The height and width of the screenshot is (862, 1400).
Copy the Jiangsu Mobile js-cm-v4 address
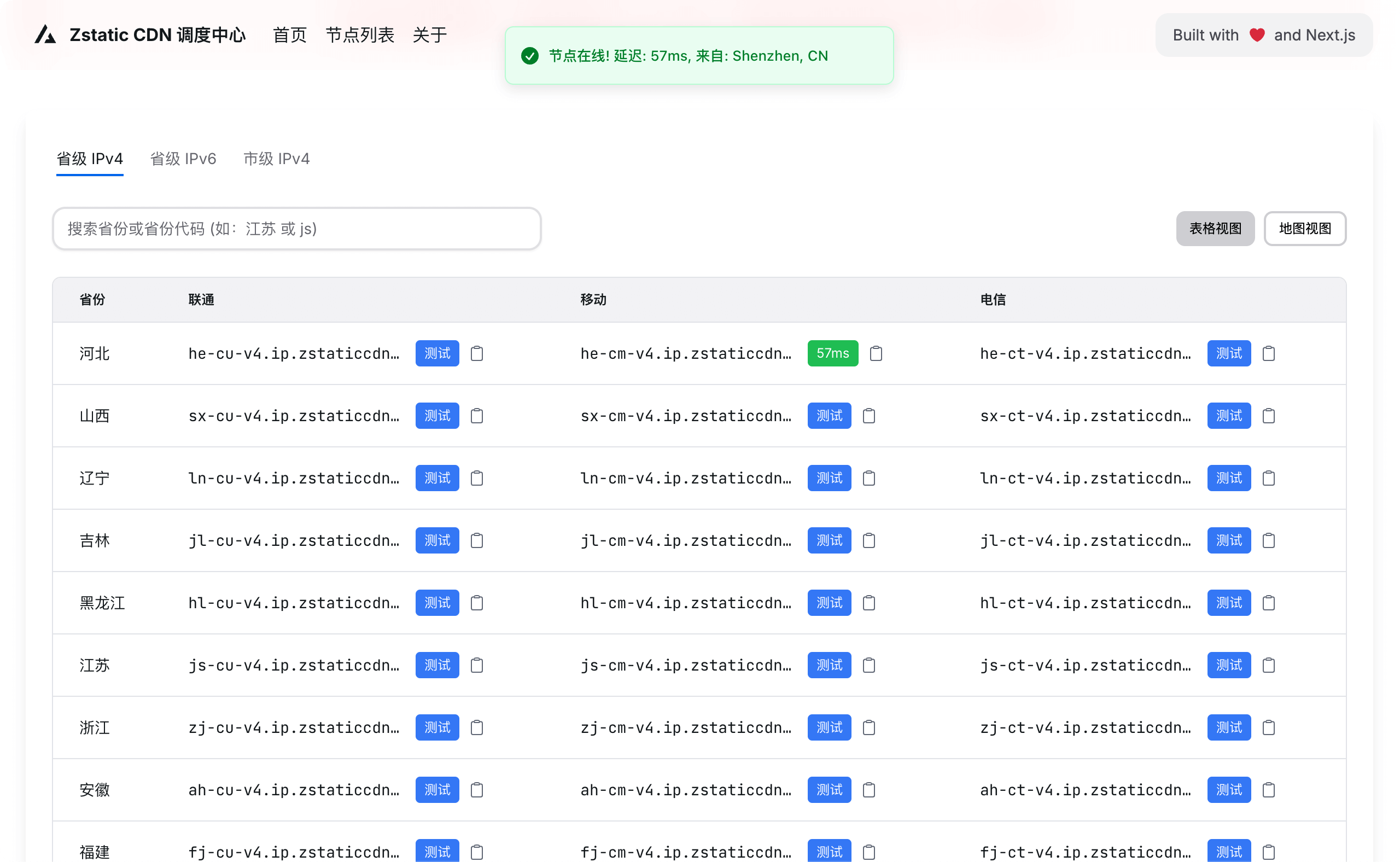869,665
